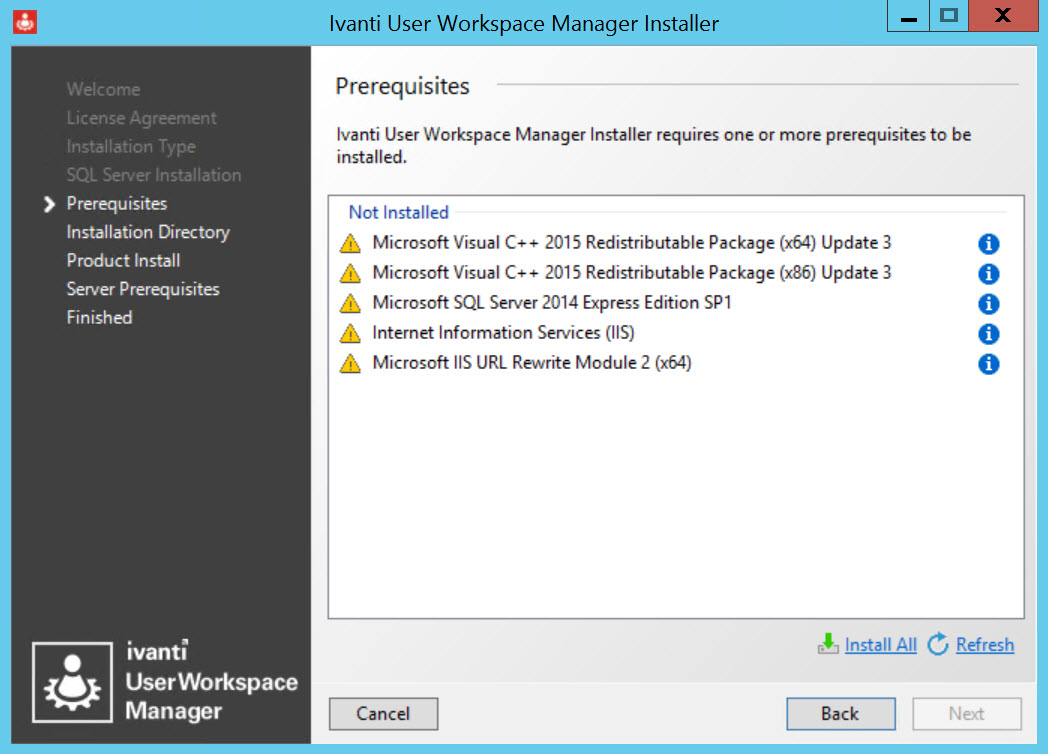Click warning icon beside Visual C++ x64

[x=350, y=243]
